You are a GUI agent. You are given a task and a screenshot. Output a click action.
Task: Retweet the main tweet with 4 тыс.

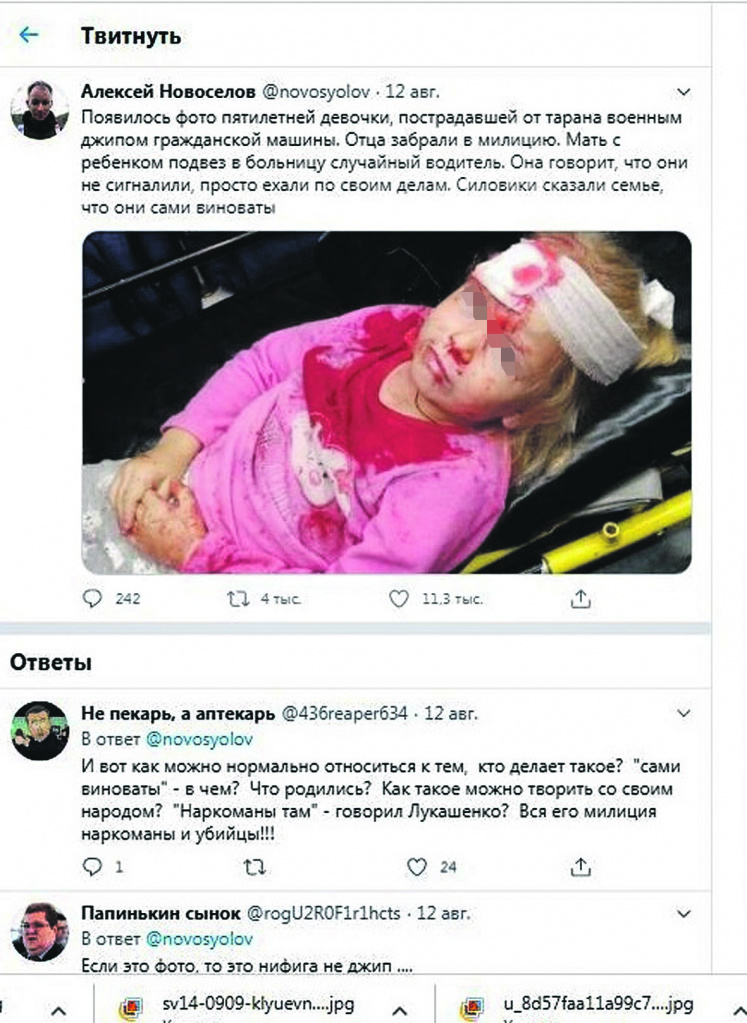238,599
